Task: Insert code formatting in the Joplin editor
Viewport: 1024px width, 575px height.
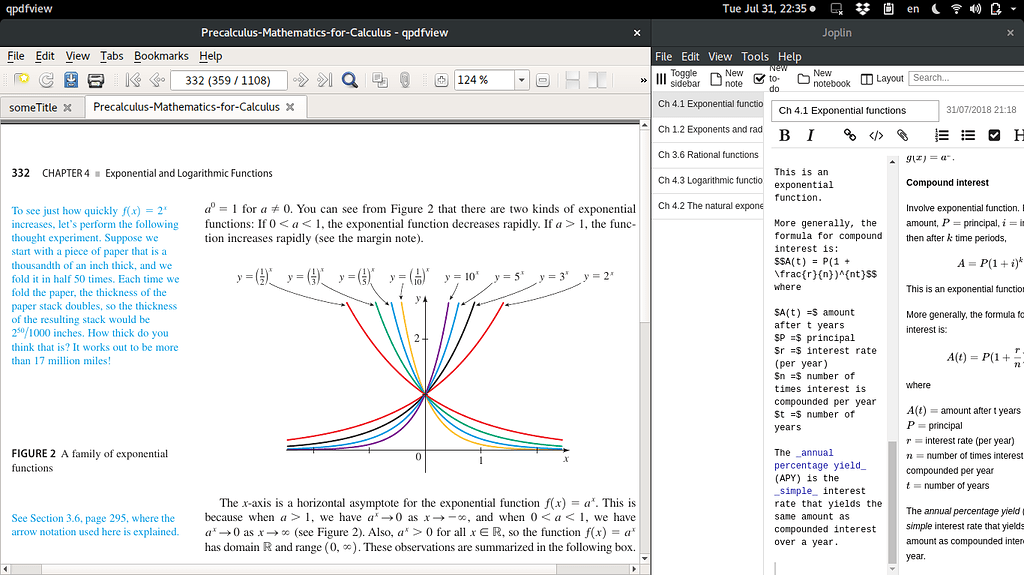Action: click(x=875, y=135)
